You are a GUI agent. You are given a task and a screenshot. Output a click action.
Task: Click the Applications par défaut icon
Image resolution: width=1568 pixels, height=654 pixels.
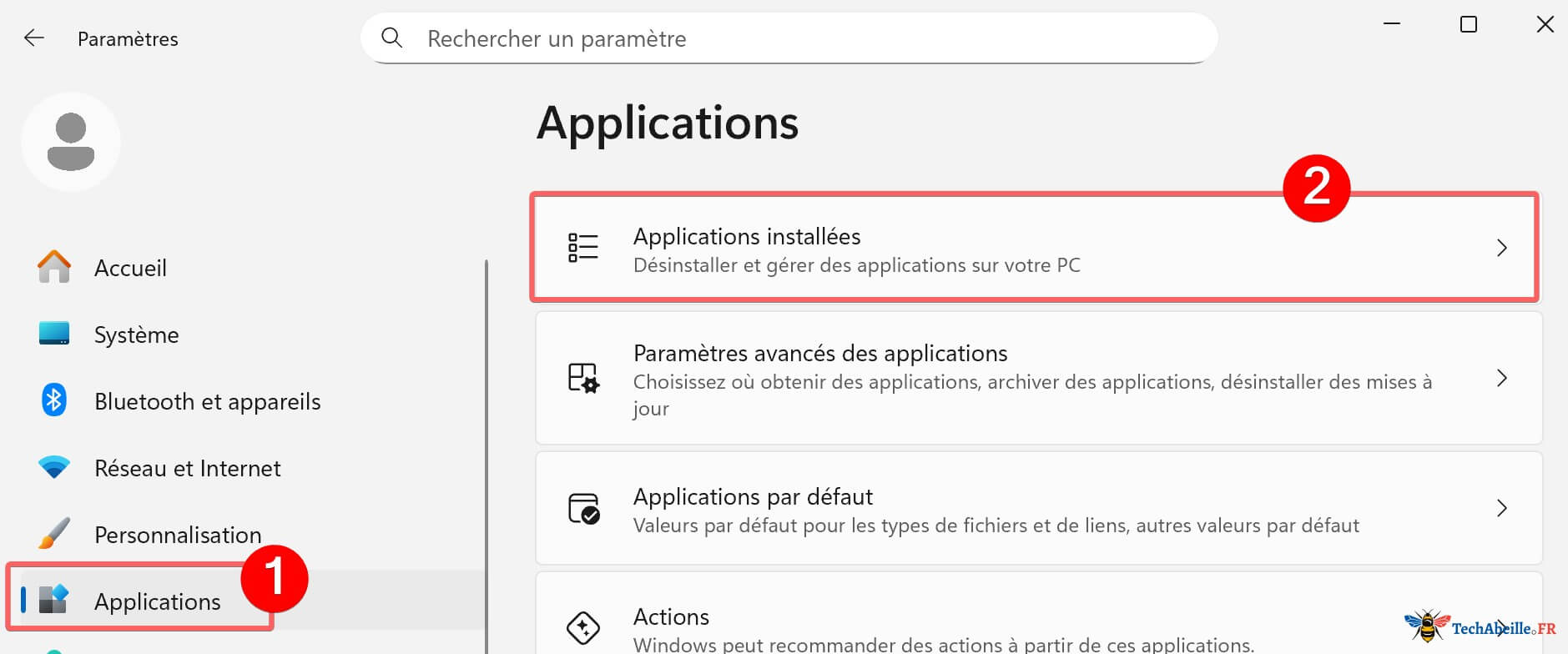(x=583, y=508)
